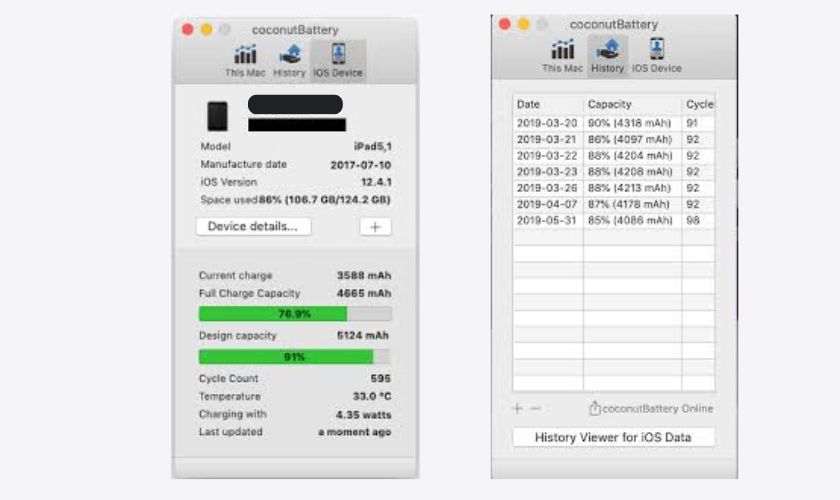Open This Mac tab in right window

(562, 56)
